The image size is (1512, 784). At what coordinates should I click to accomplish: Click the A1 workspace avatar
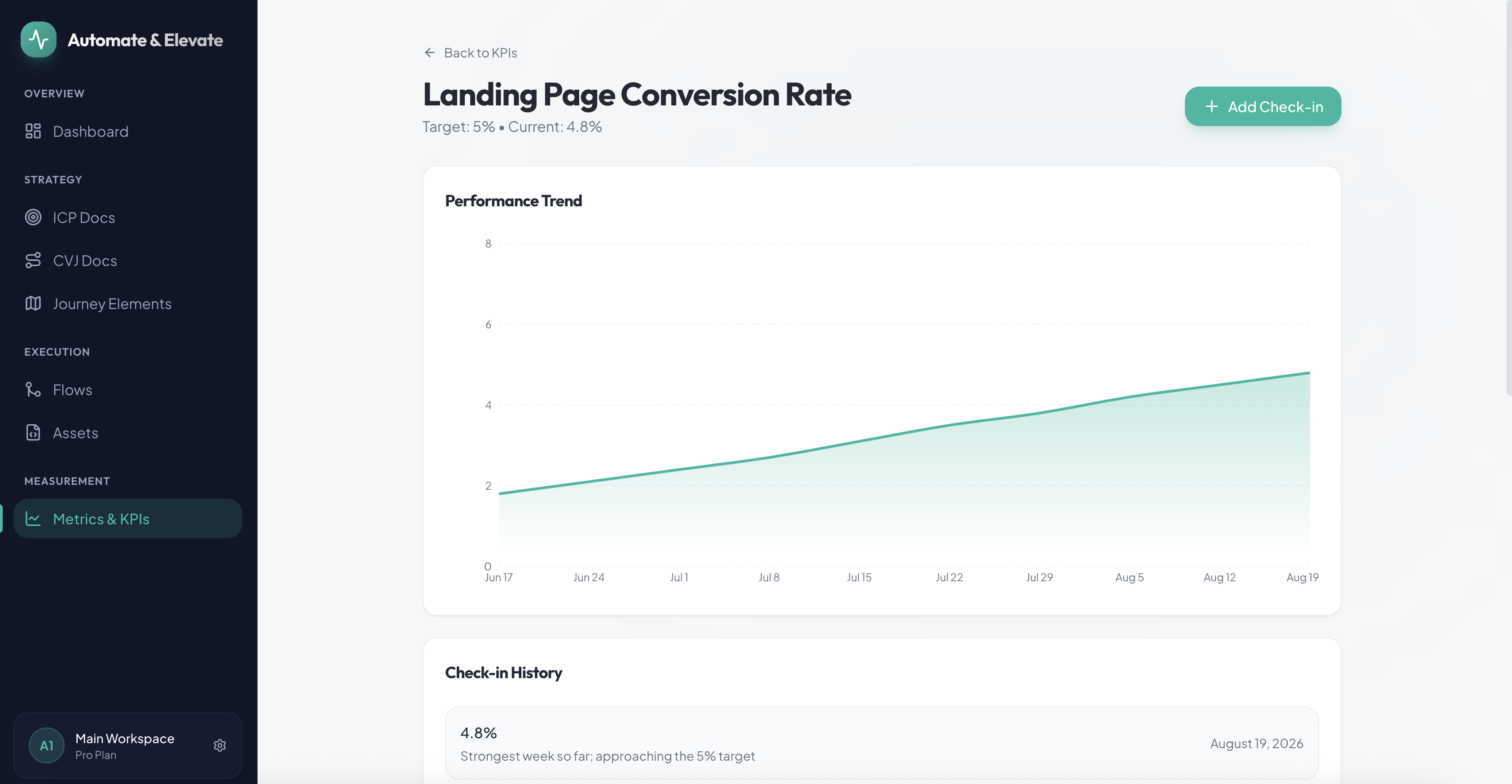pyautogui.click(x=46, y=745)
